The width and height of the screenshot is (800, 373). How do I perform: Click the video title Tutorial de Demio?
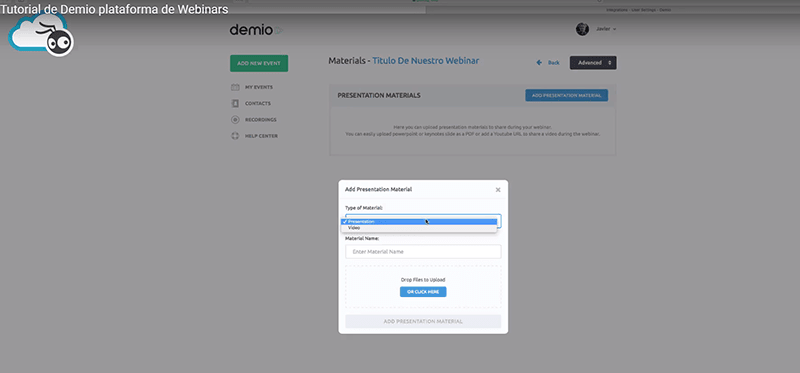[x=114, y=10]
